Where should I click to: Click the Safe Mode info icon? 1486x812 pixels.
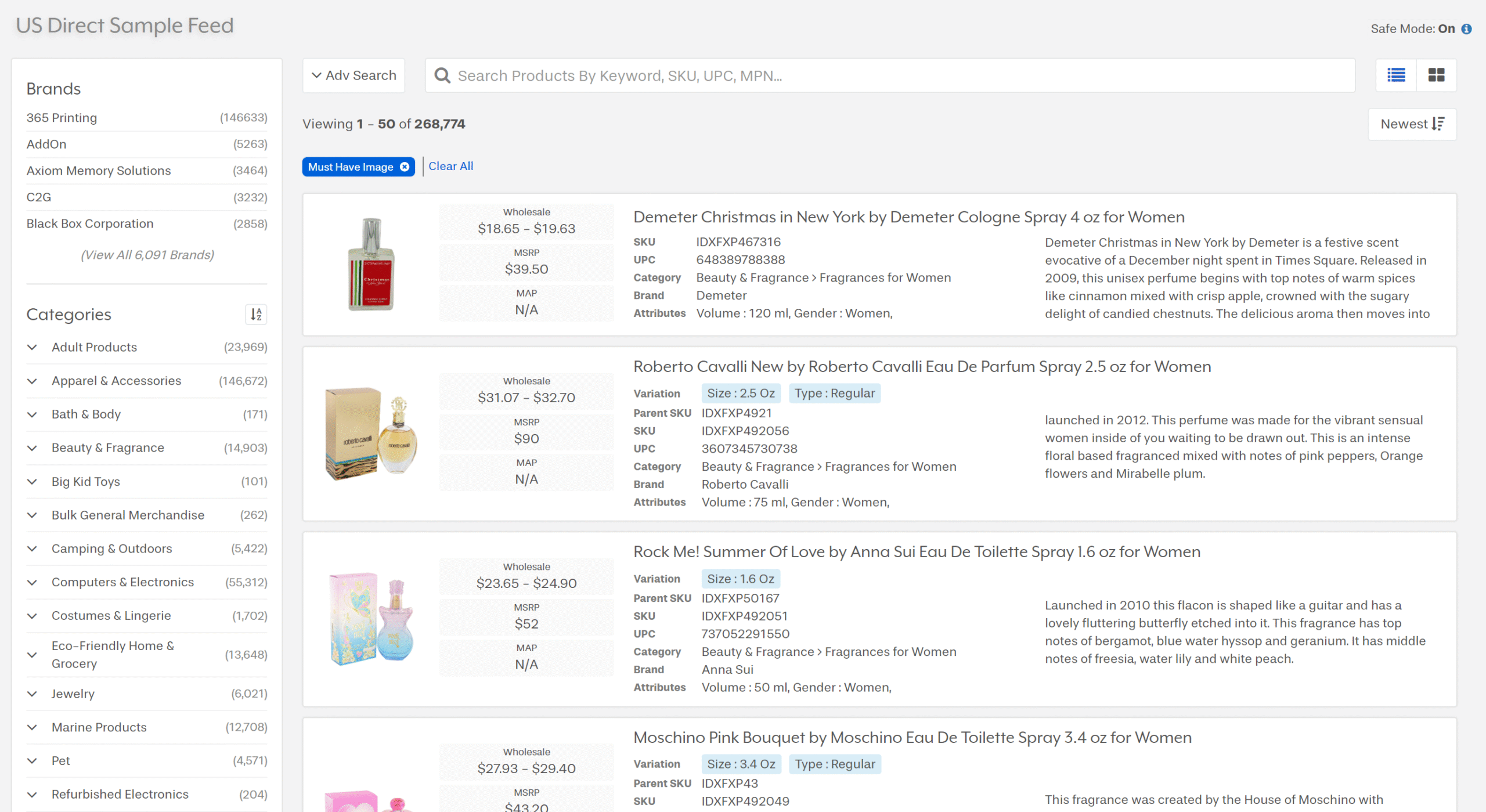tap(1466, 29)
